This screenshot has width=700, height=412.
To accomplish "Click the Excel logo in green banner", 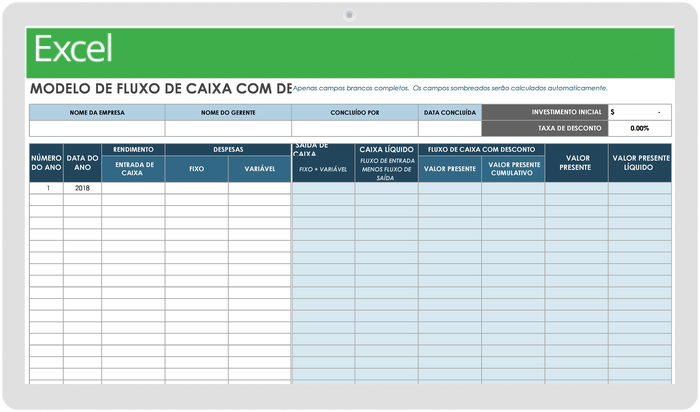I will pyautogui.click(x=73, y=49).
